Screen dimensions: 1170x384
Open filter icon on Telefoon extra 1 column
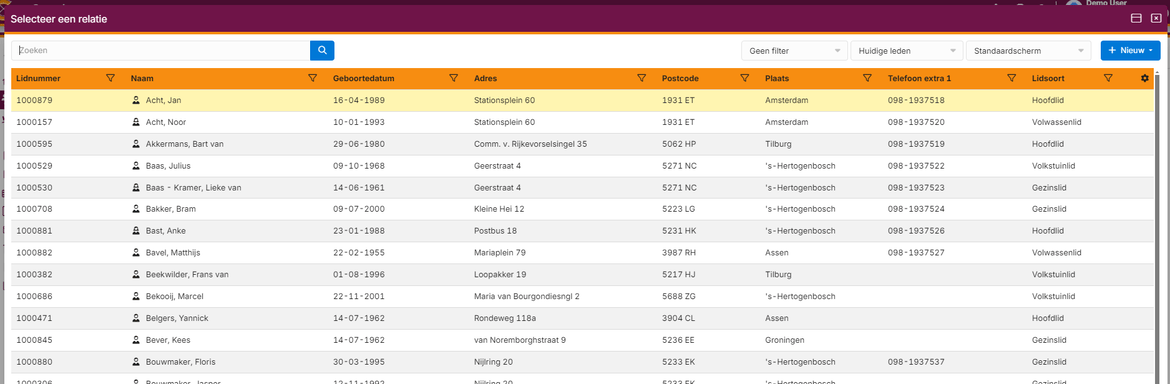1012,78
